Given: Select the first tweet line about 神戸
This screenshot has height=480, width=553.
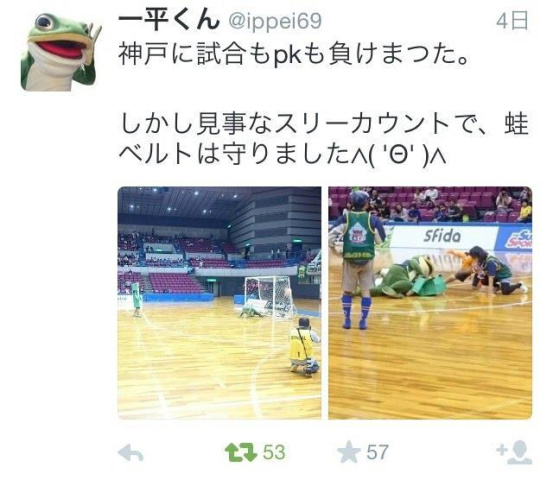Looking at the screenshot, I should coord(293,55).
